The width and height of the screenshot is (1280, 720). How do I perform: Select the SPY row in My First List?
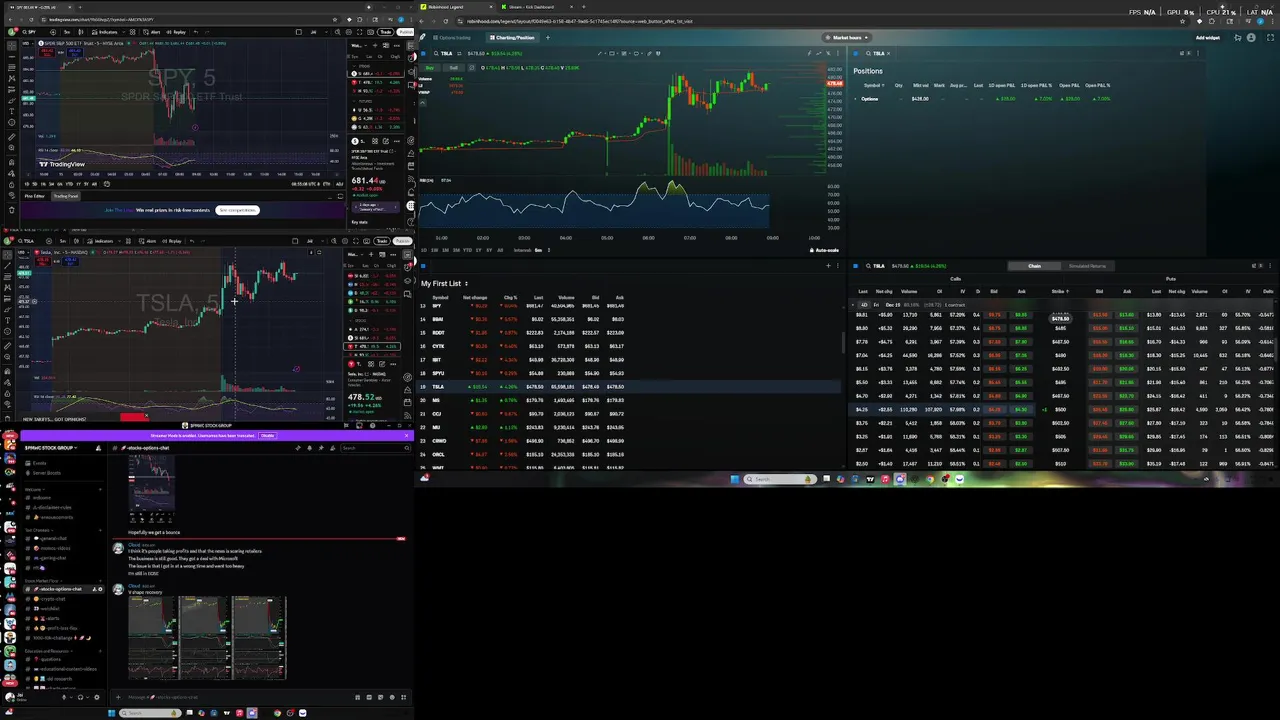pos(630,306)
